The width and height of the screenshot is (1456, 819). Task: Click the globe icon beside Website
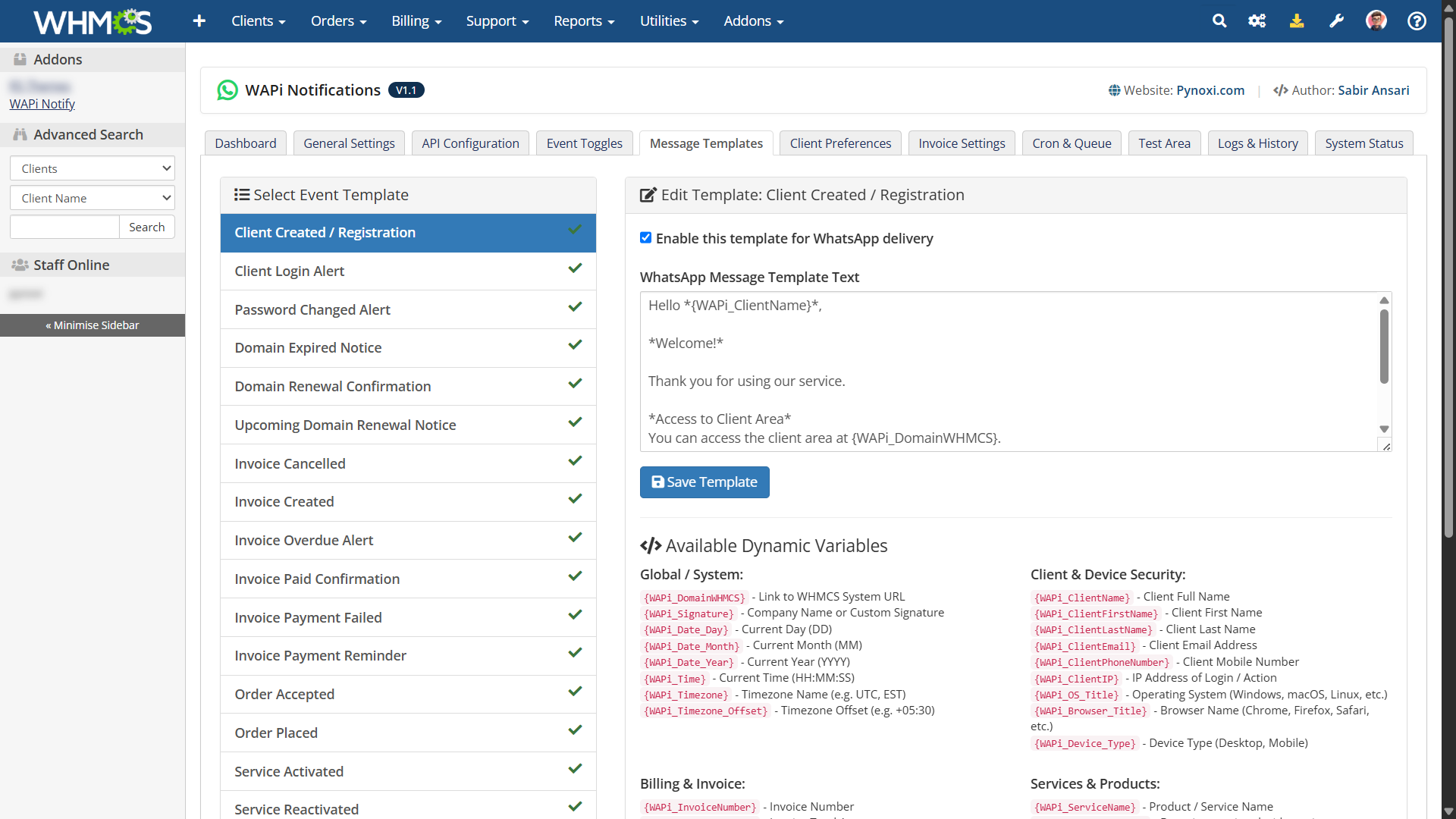pyautogui.click(x=1114, y=90)
